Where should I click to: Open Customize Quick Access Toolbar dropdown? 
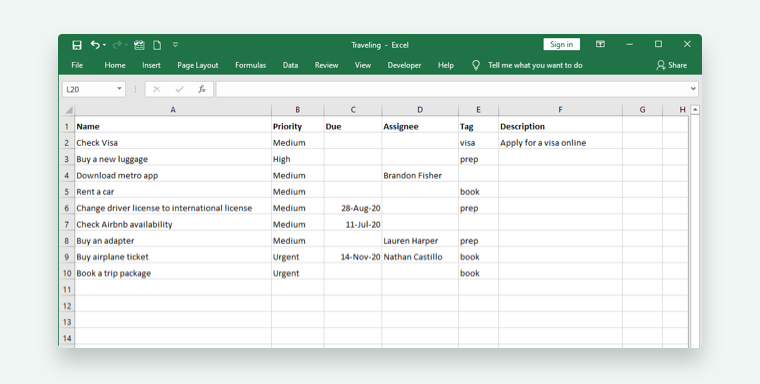click(175, 45)
